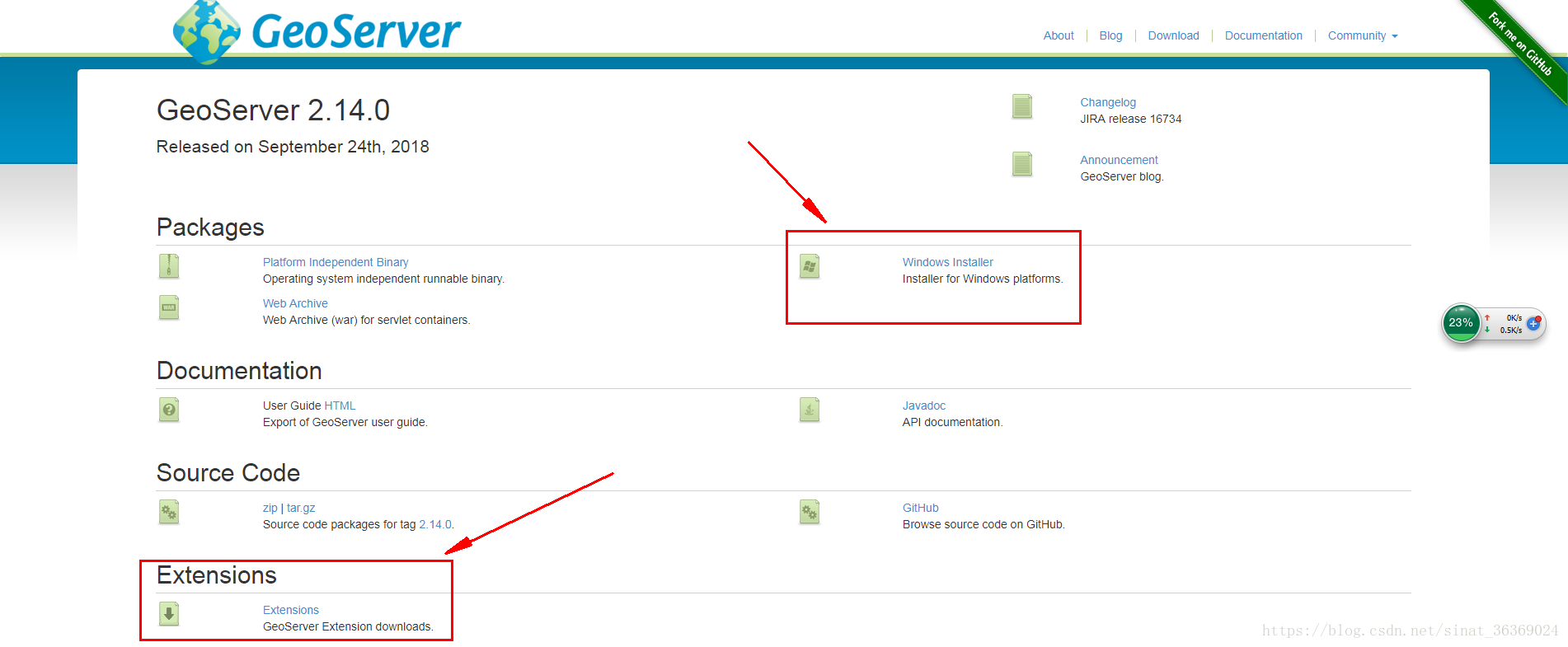Open the Extensions downloads link

click(x=290, y=610)
